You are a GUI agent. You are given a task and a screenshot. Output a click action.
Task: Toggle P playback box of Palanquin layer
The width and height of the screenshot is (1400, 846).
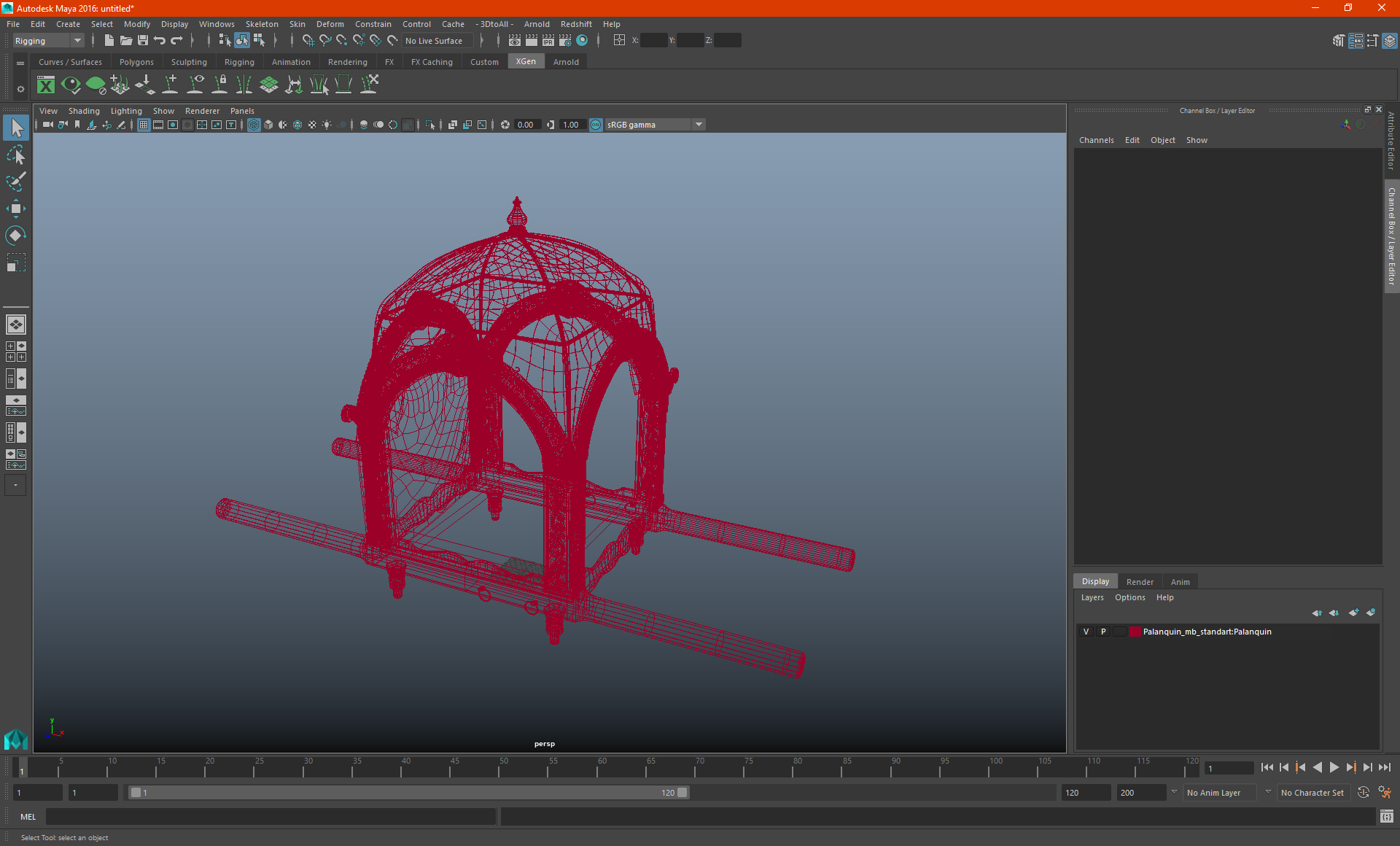1103,632
